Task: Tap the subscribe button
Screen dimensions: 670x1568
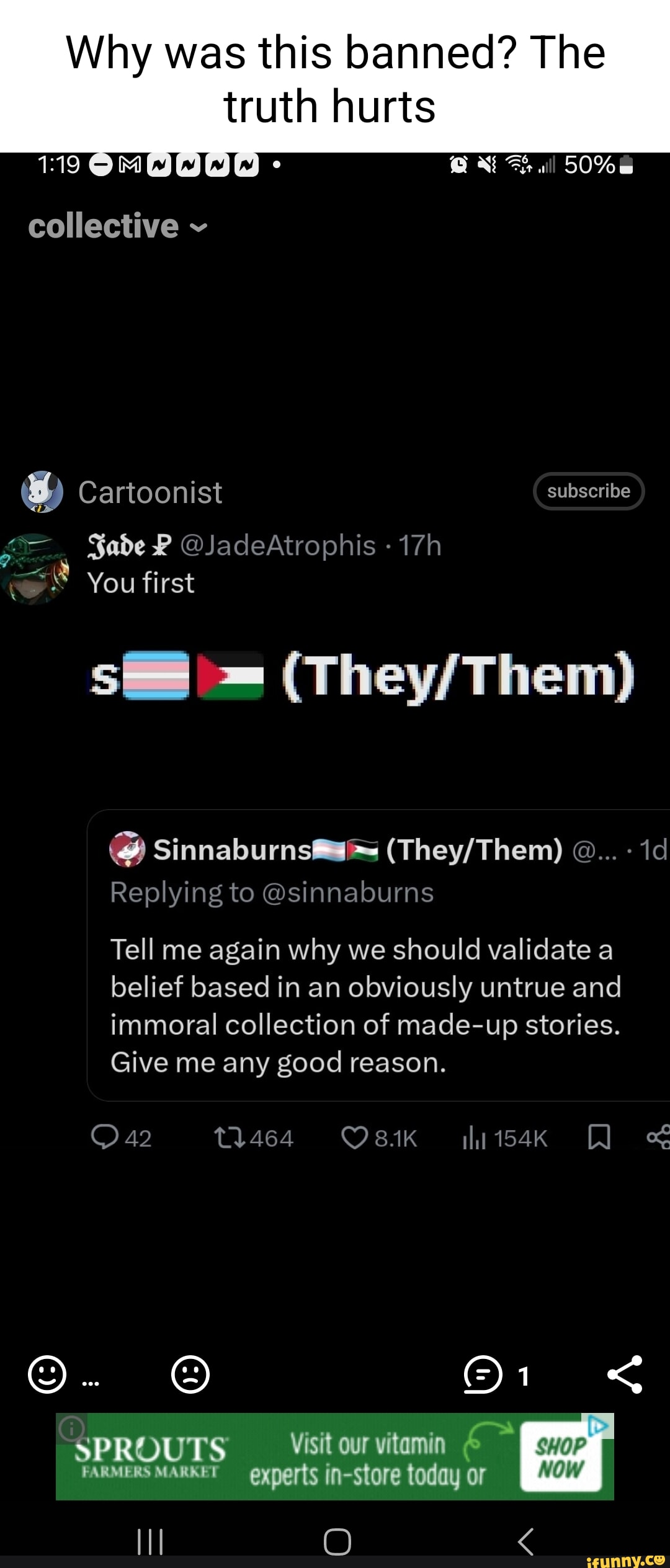Action: pyautogui.click(x=588, y=491)
